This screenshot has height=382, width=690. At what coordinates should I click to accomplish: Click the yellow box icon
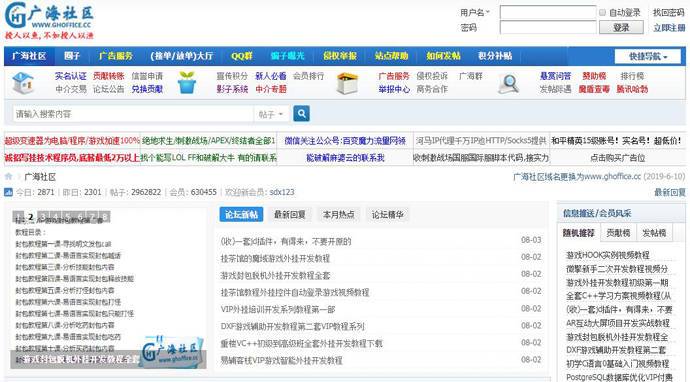click(x=347, y=83)
